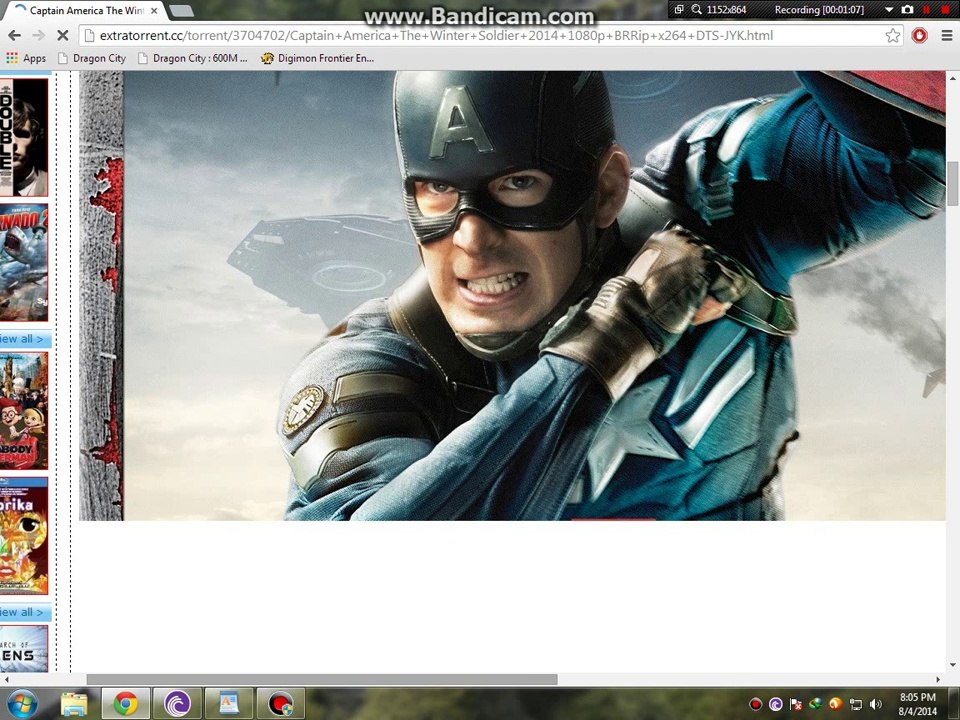Open the document editor taskbar icon
The image size is (960, 720).
point(229,704)
